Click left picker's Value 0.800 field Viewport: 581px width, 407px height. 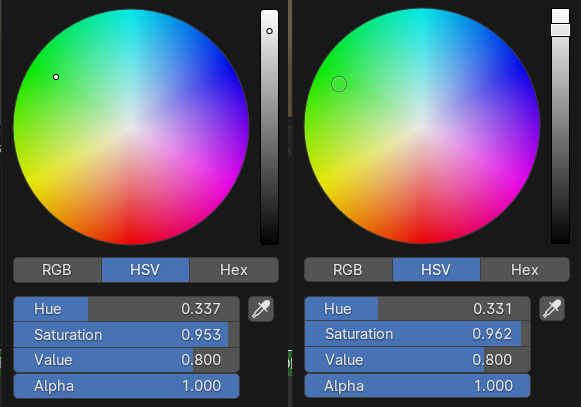pos(126,360)
